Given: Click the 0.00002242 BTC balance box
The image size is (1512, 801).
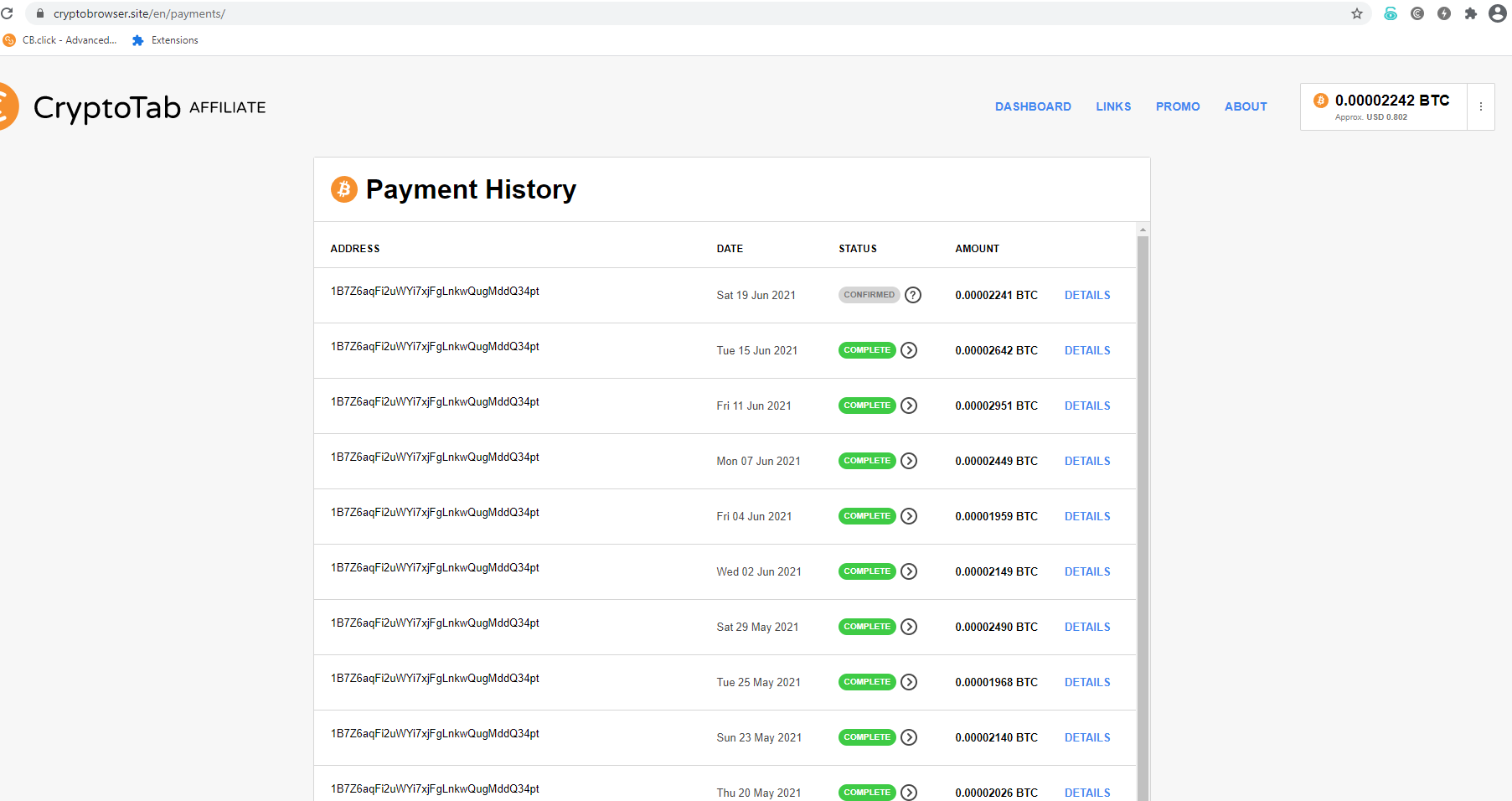Looking at the screenshot, I should (x=1384, y=106).
